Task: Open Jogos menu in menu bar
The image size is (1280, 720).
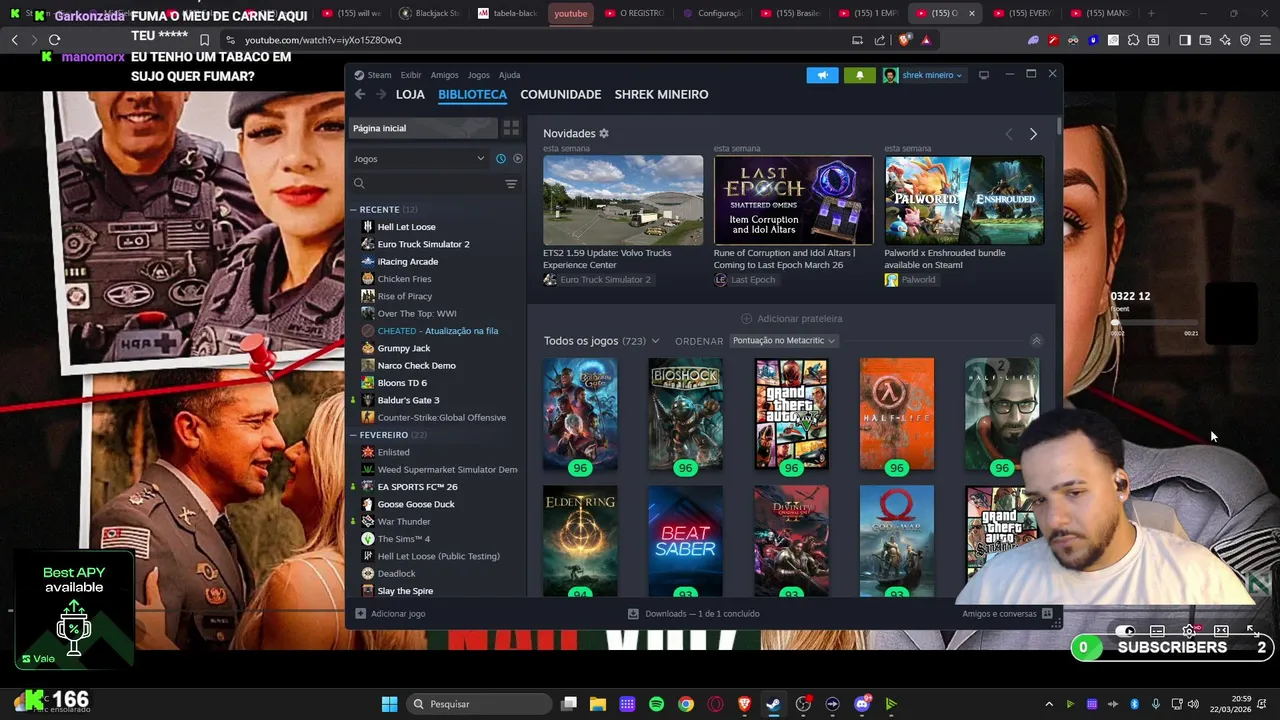Action: click(479, 75)
